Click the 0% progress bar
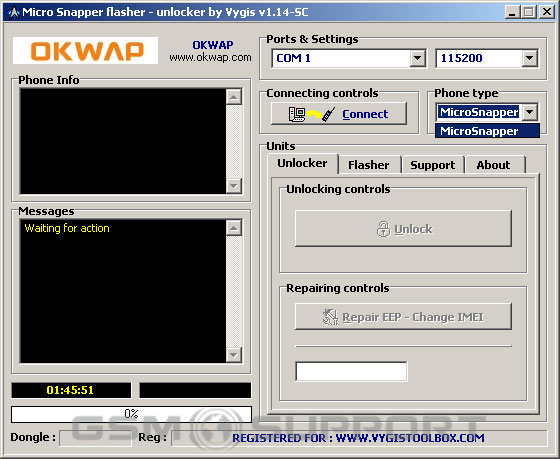Screen dimensions: 560x459 click(x=131, y=414)
